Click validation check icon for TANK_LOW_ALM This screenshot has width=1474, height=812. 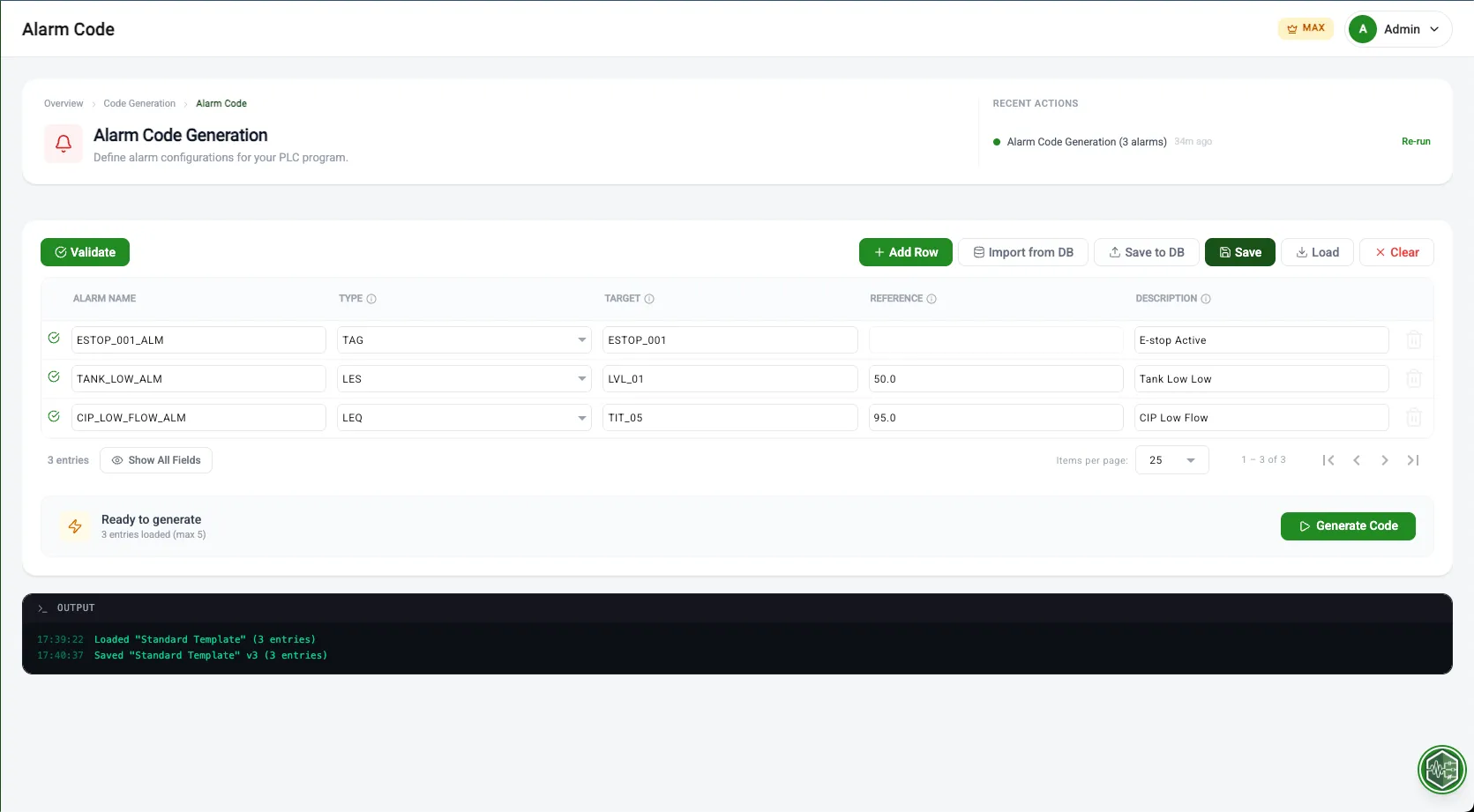tap(54, 376)
